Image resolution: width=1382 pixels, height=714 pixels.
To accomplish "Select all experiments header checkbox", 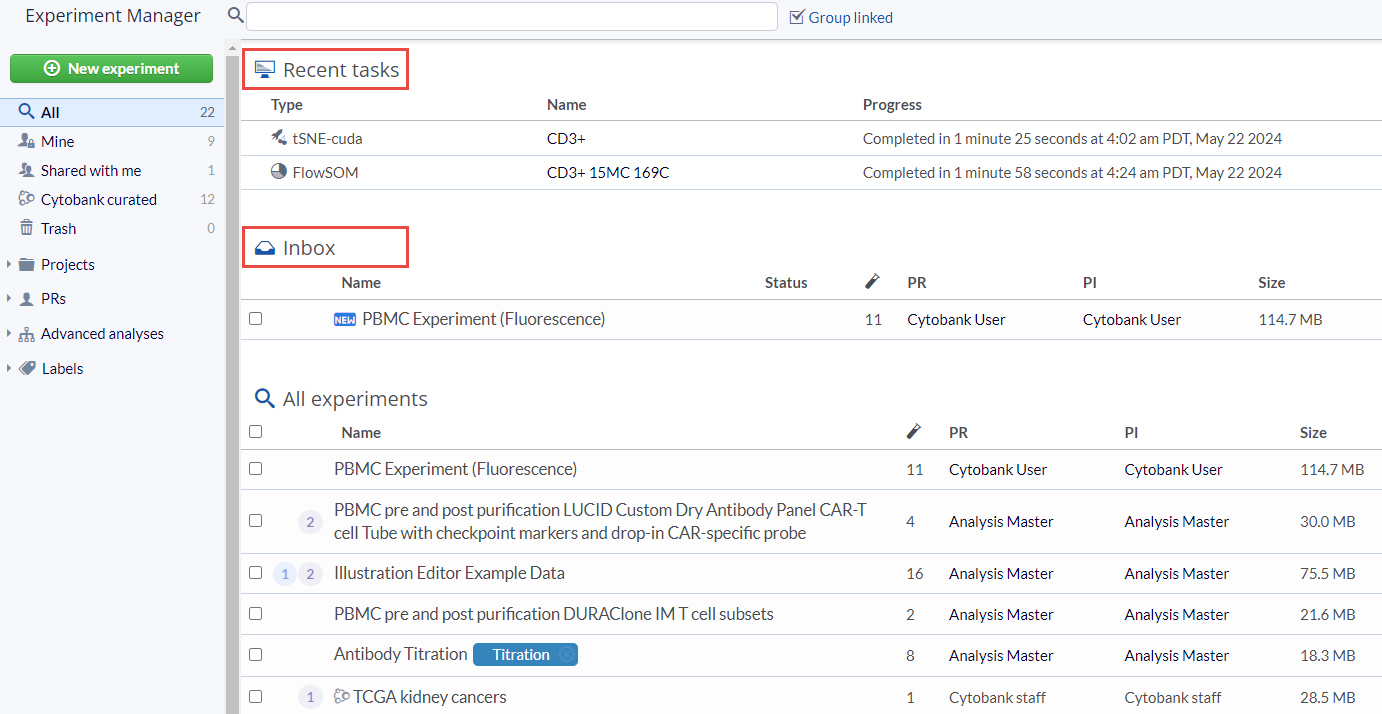I will (256, 432).
